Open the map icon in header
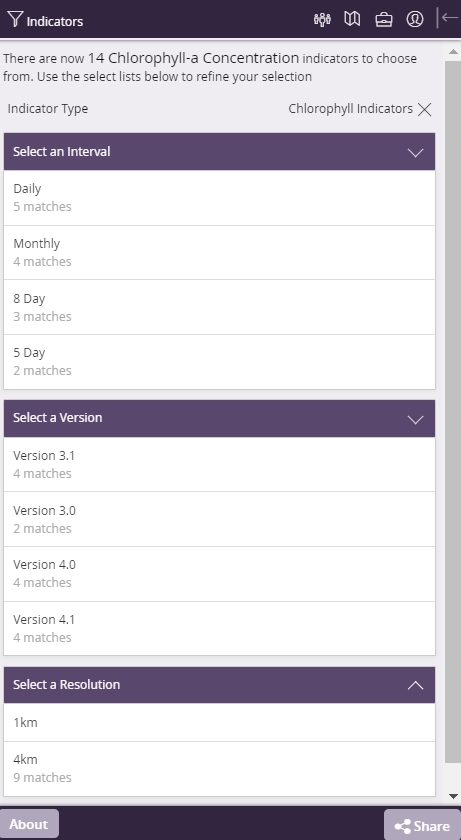461x840 pixels. tap(352, 19)
